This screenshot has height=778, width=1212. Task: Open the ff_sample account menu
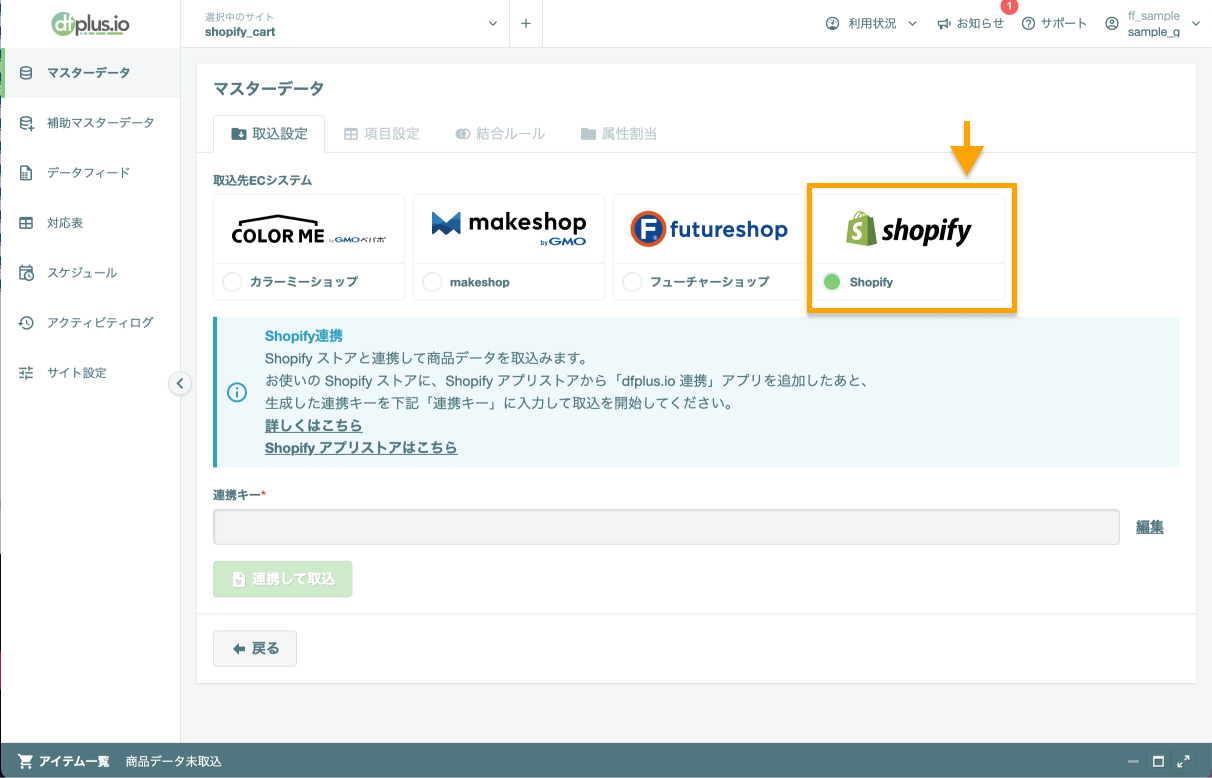point(1153,24)
